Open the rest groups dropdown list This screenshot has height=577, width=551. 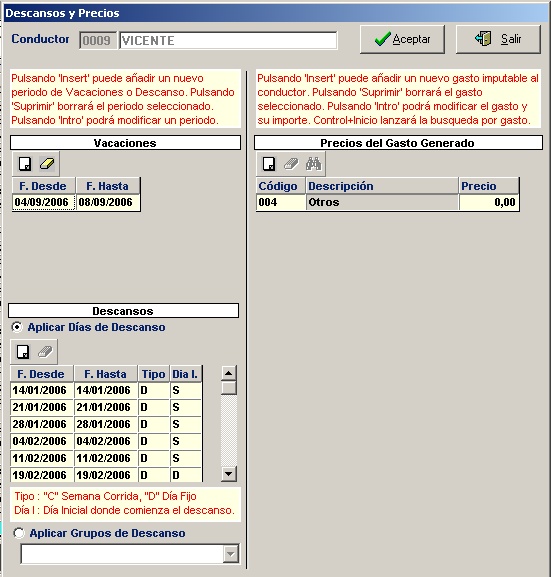pos(230,554)
